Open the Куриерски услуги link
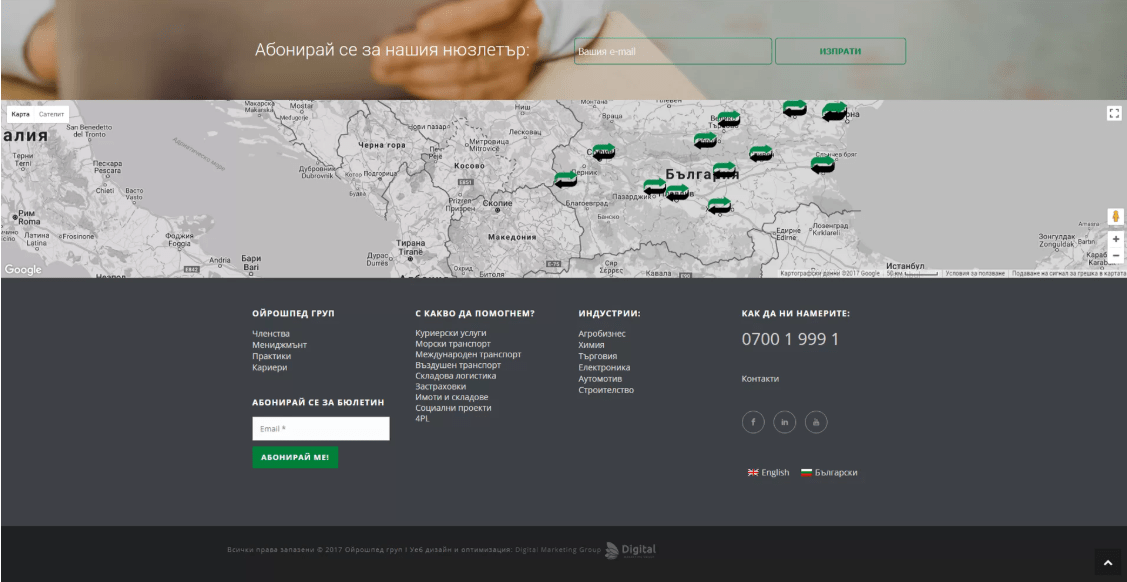This screenshot has height=582, width=1127. (451, 333)
